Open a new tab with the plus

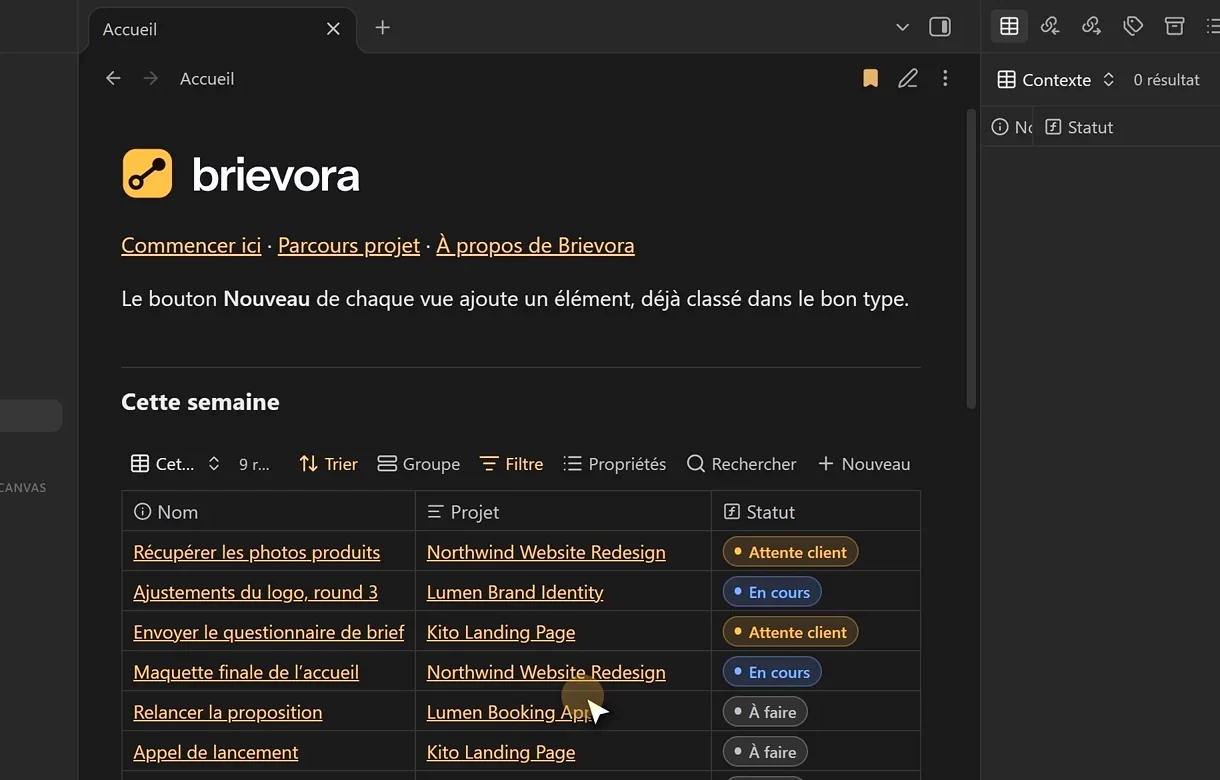[382, 28]
